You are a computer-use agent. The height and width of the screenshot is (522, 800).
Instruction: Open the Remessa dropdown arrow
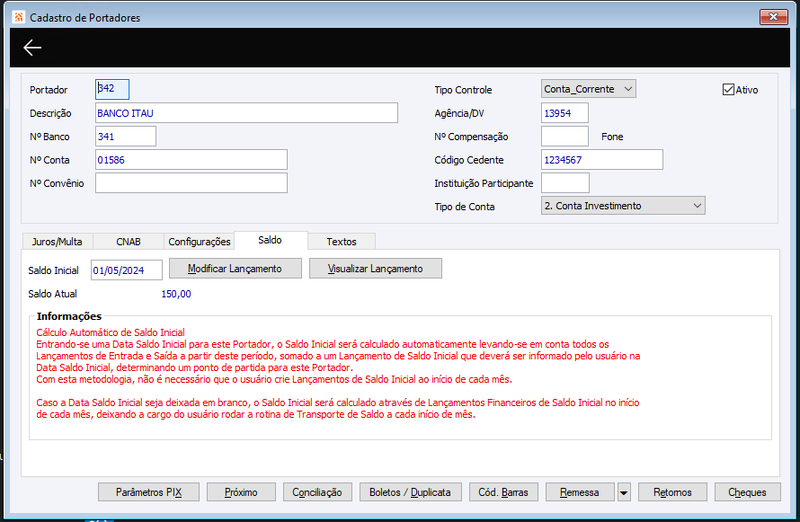tap(623, 492)
